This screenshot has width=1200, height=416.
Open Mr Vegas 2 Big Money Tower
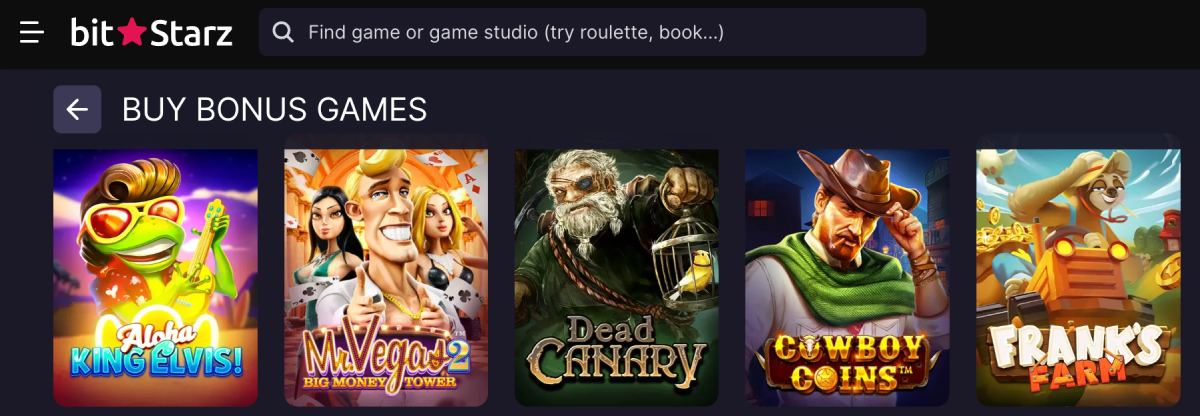click(386, 277)
